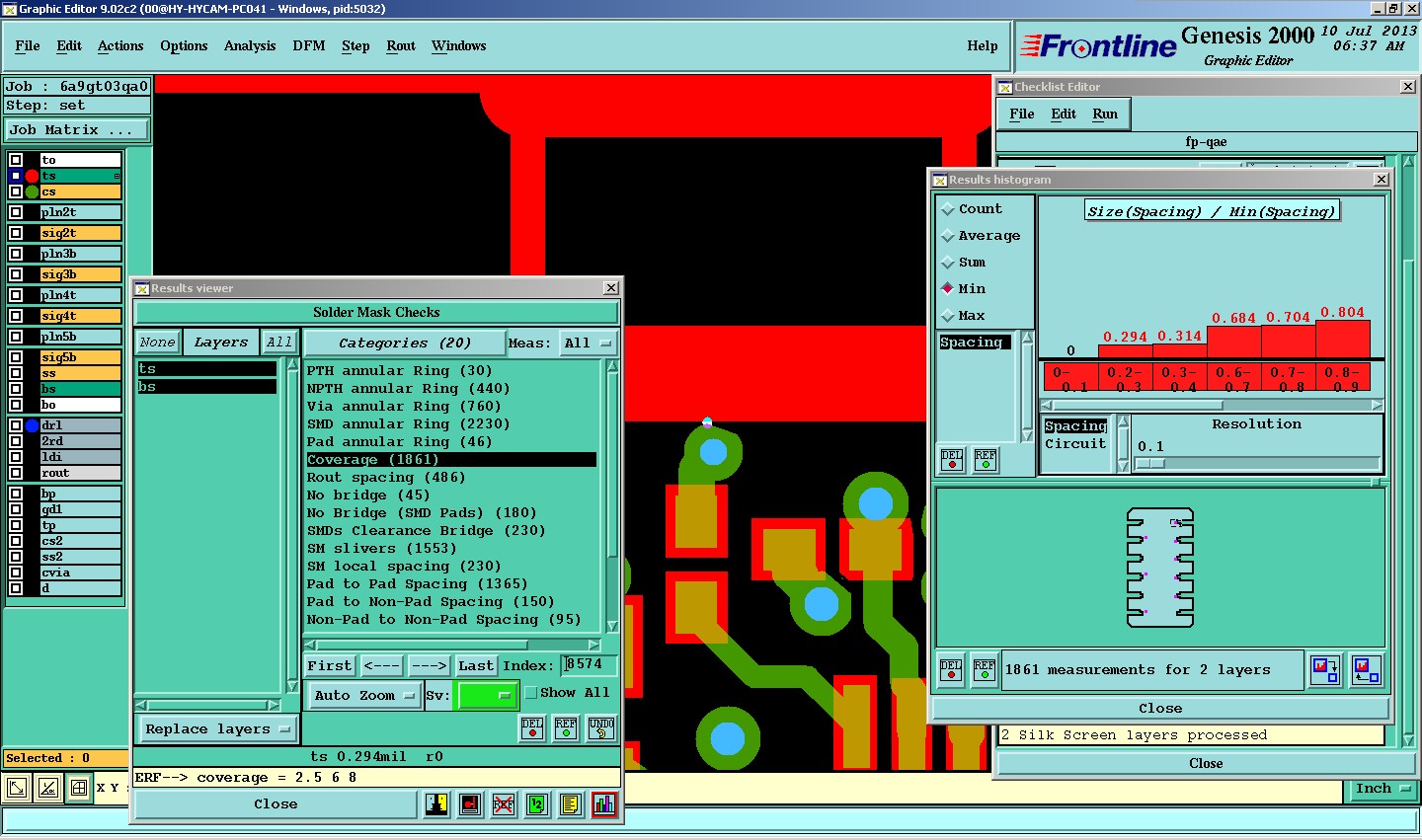Click the None layers button

(x=157, y=343)
